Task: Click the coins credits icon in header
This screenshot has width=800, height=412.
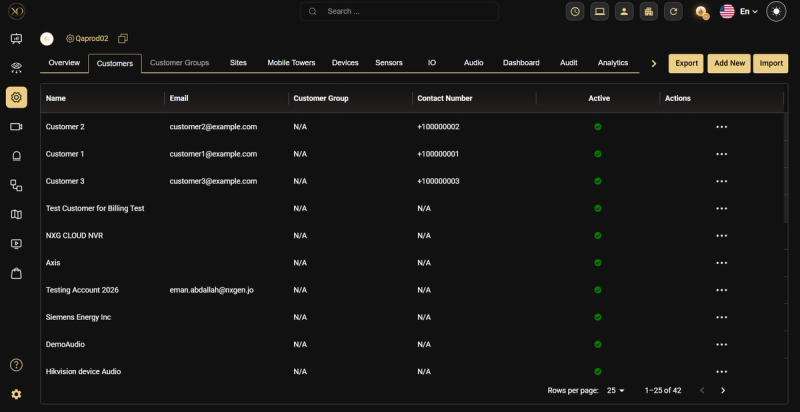Action: point(703,12)
